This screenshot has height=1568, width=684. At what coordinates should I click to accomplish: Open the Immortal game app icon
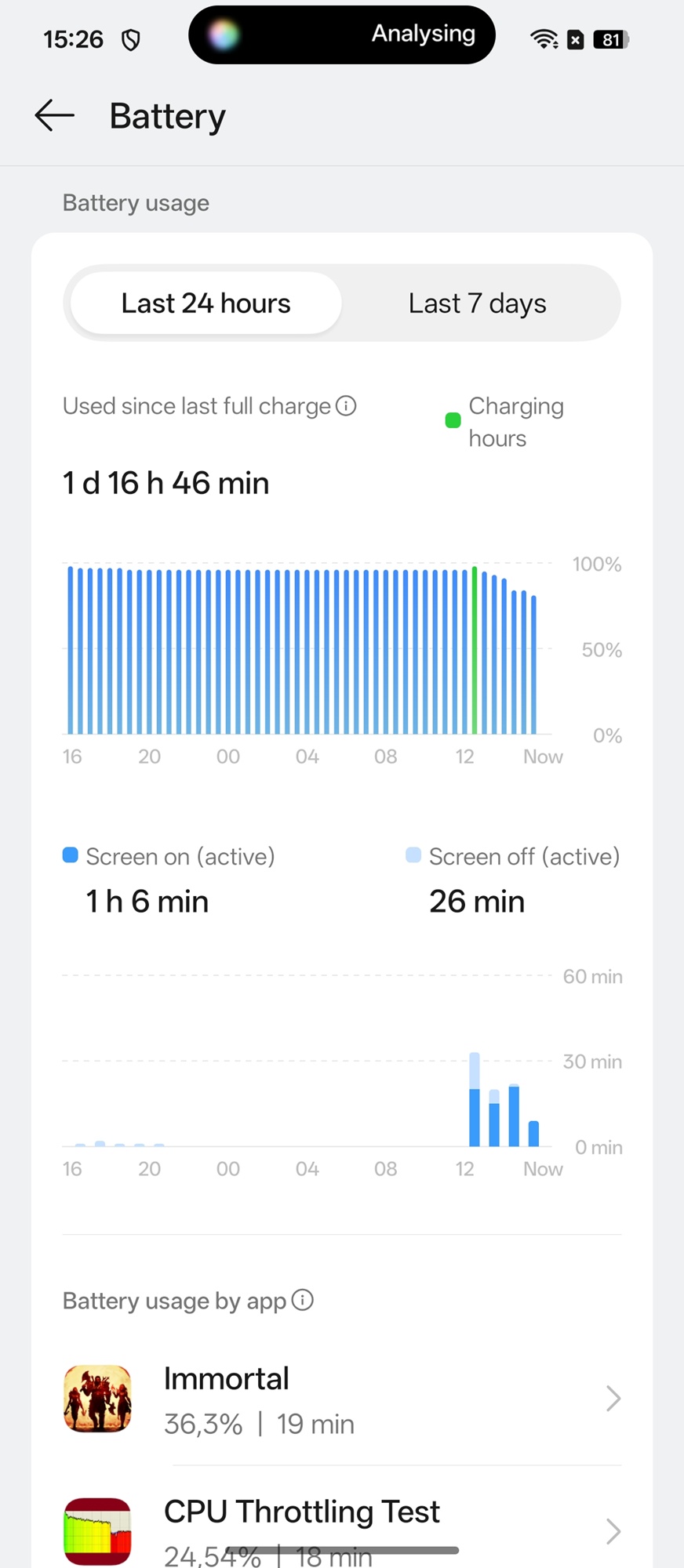97,1399
